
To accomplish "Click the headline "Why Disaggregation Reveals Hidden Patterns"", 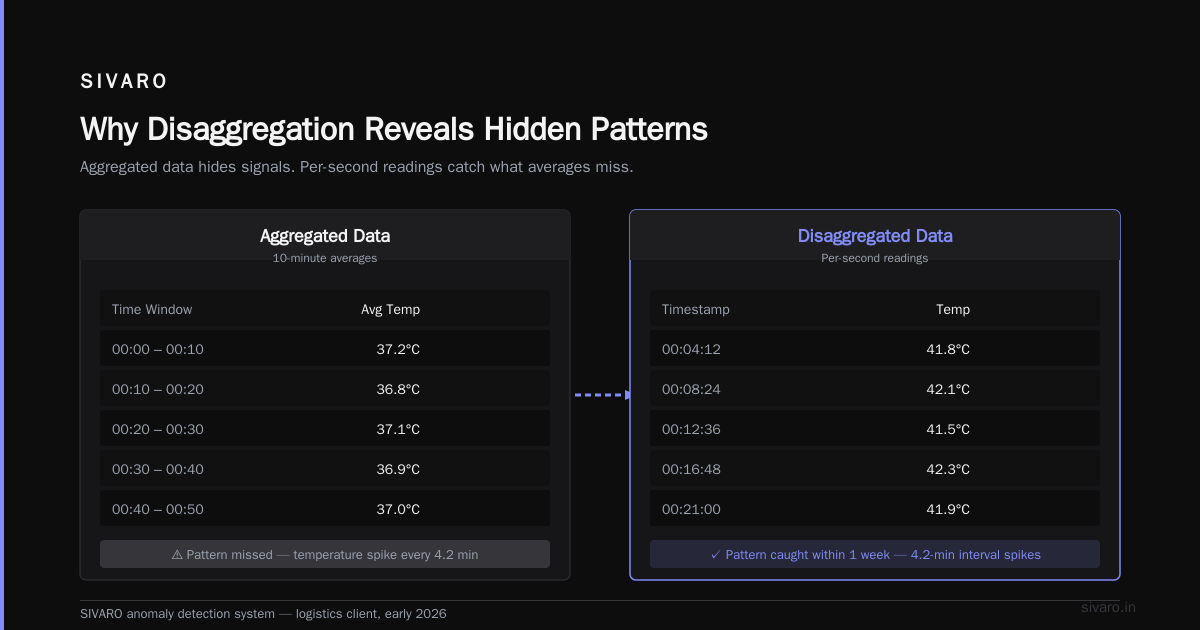I will pos(394,129).
